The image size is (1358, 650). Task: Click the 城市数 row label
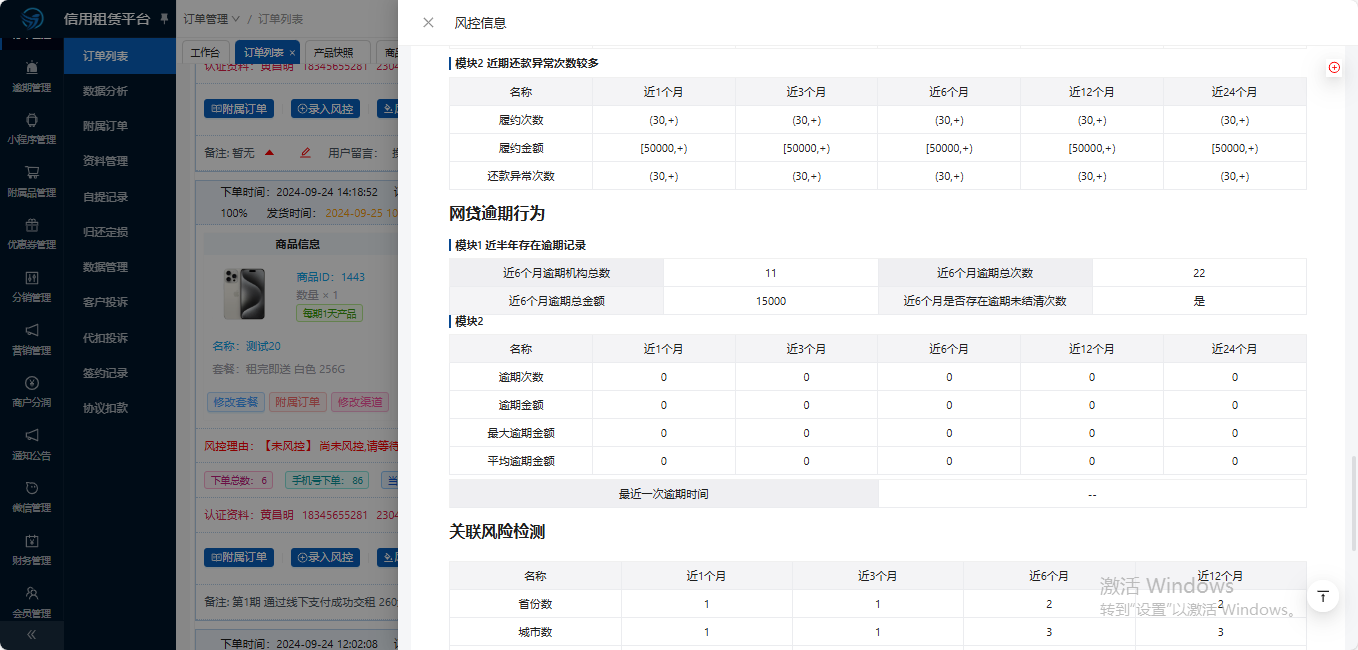point(535,632)
